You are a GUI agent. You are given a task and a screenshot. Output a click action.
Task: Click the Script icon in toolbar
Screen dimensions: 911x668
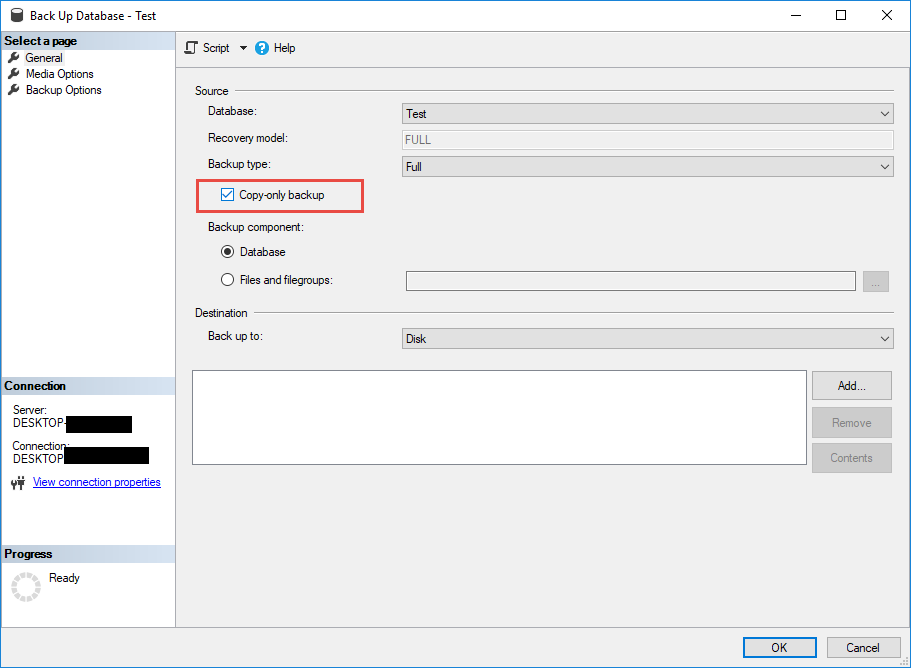[x=191, y=48]
